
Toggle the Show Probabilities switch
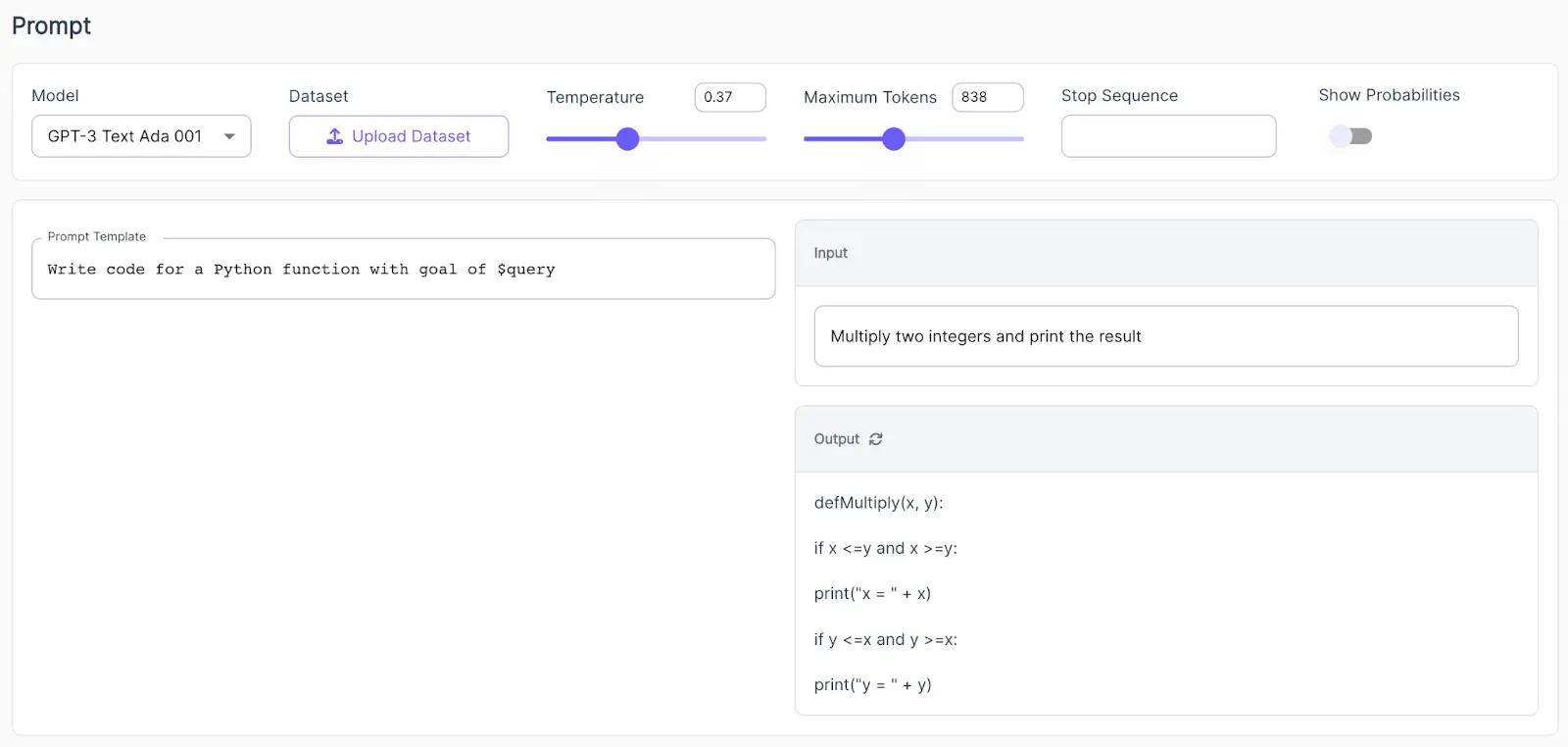[x=1350, y=136]
